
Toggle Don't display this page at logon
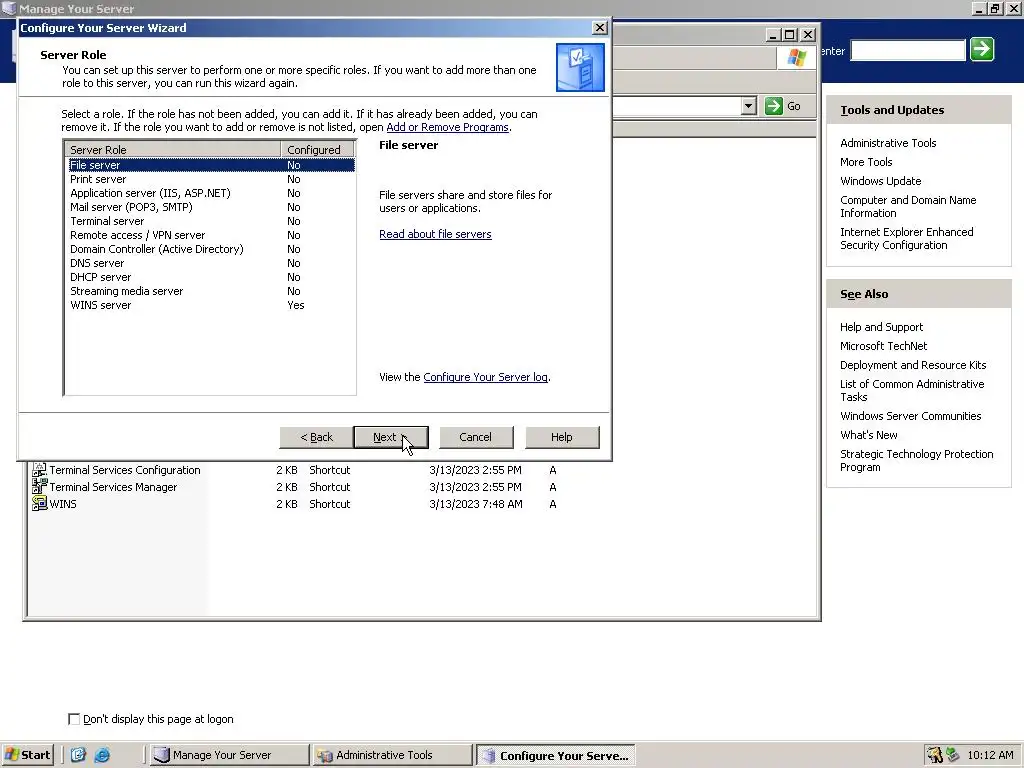click(74, 719)
